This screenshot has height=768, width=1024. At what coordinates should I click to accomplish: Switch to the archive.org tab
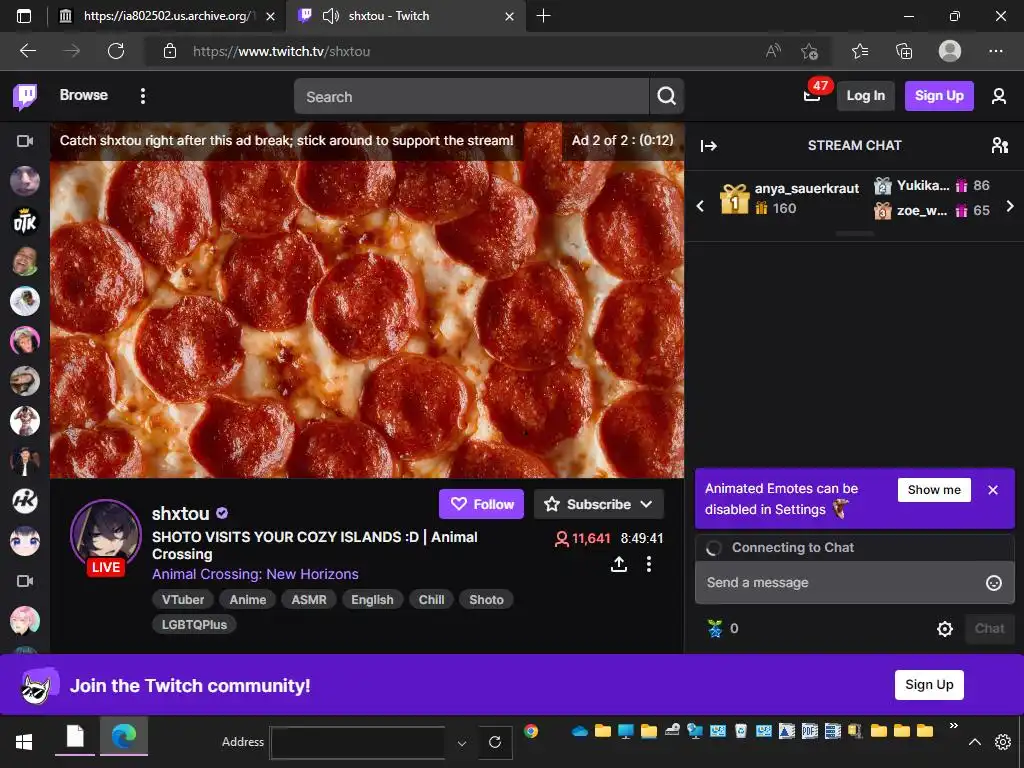click(x=167, y=16)
